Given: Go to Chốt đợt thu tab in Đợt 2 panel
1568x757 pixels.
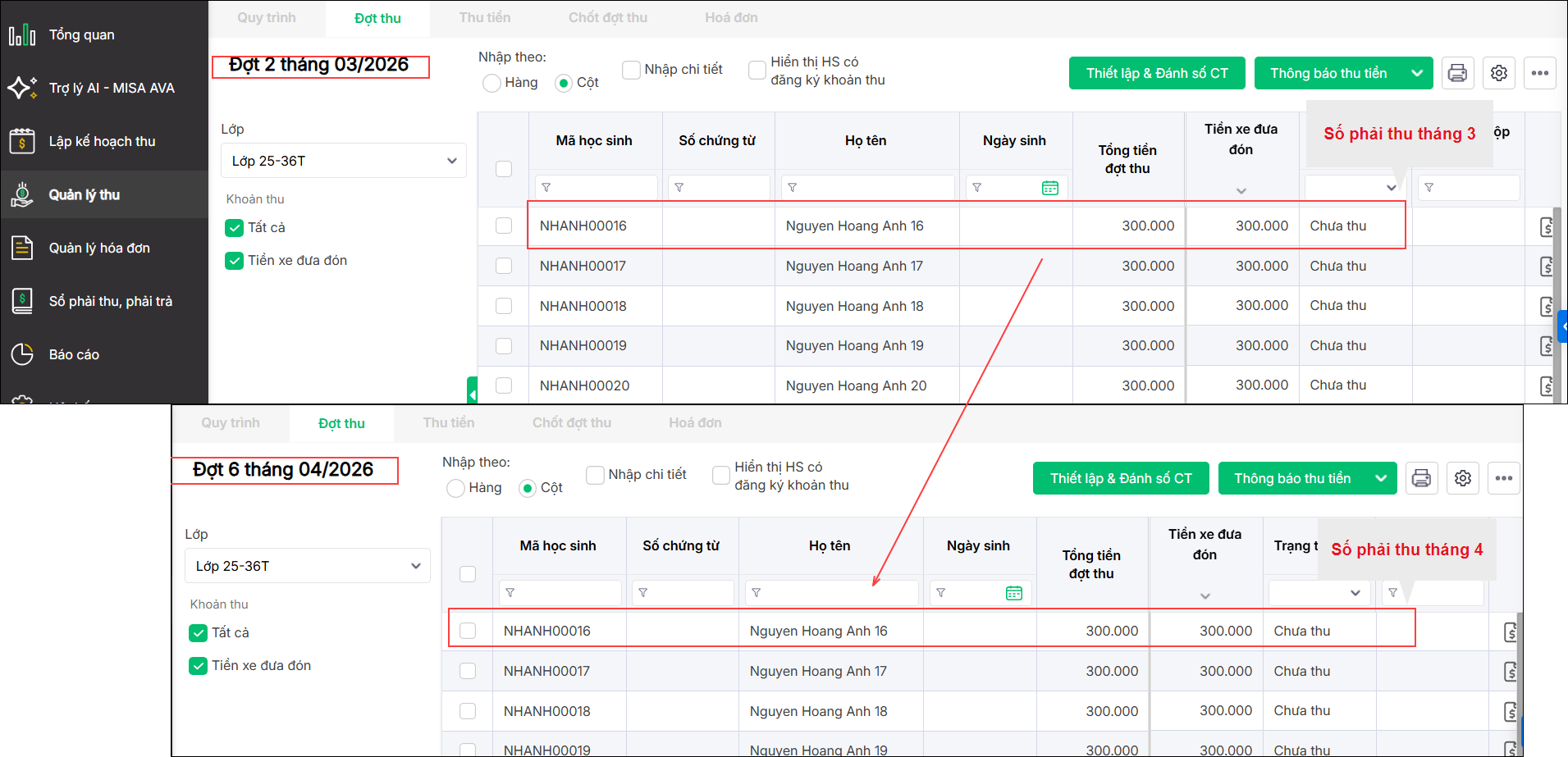Looking at the screenshot, I should click(608, 18).
